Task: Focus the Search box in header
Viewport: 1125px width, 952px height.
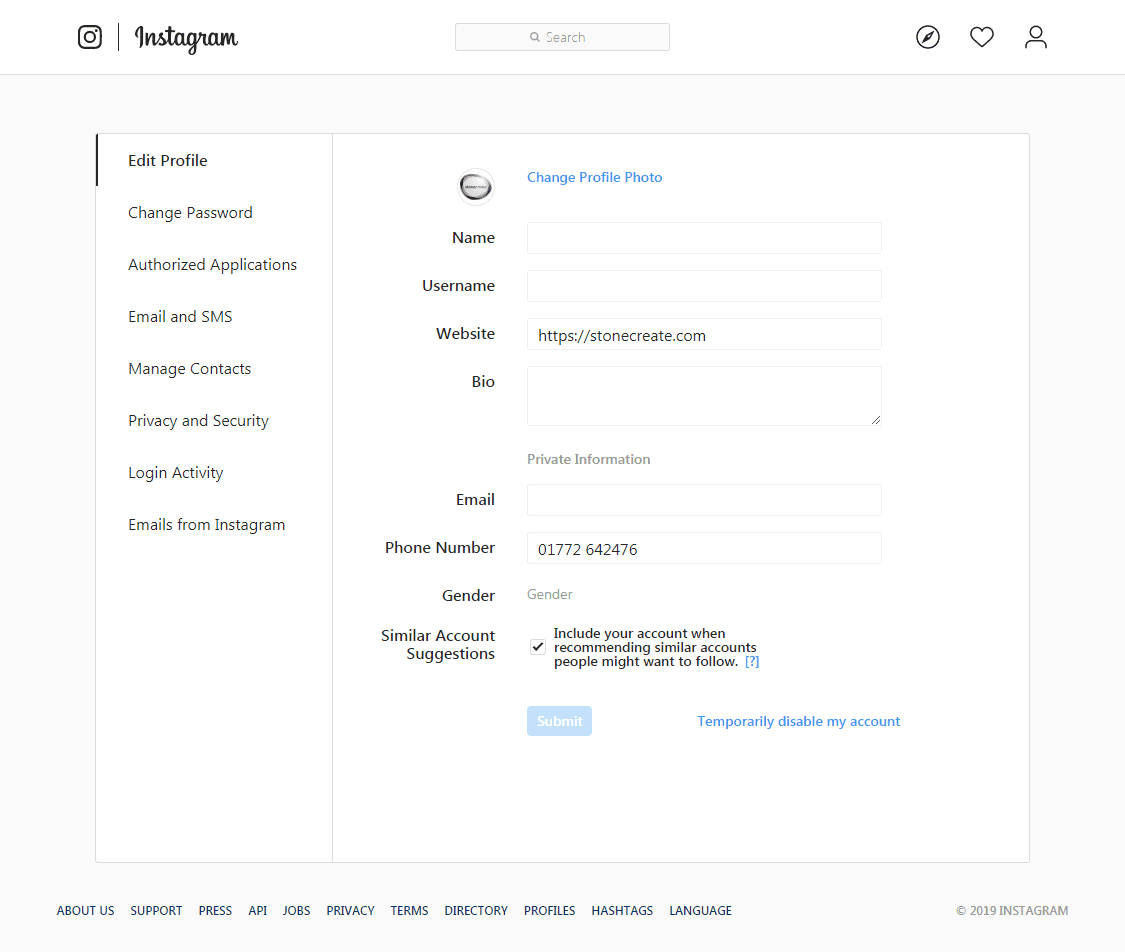Action: tap(562, 37)
